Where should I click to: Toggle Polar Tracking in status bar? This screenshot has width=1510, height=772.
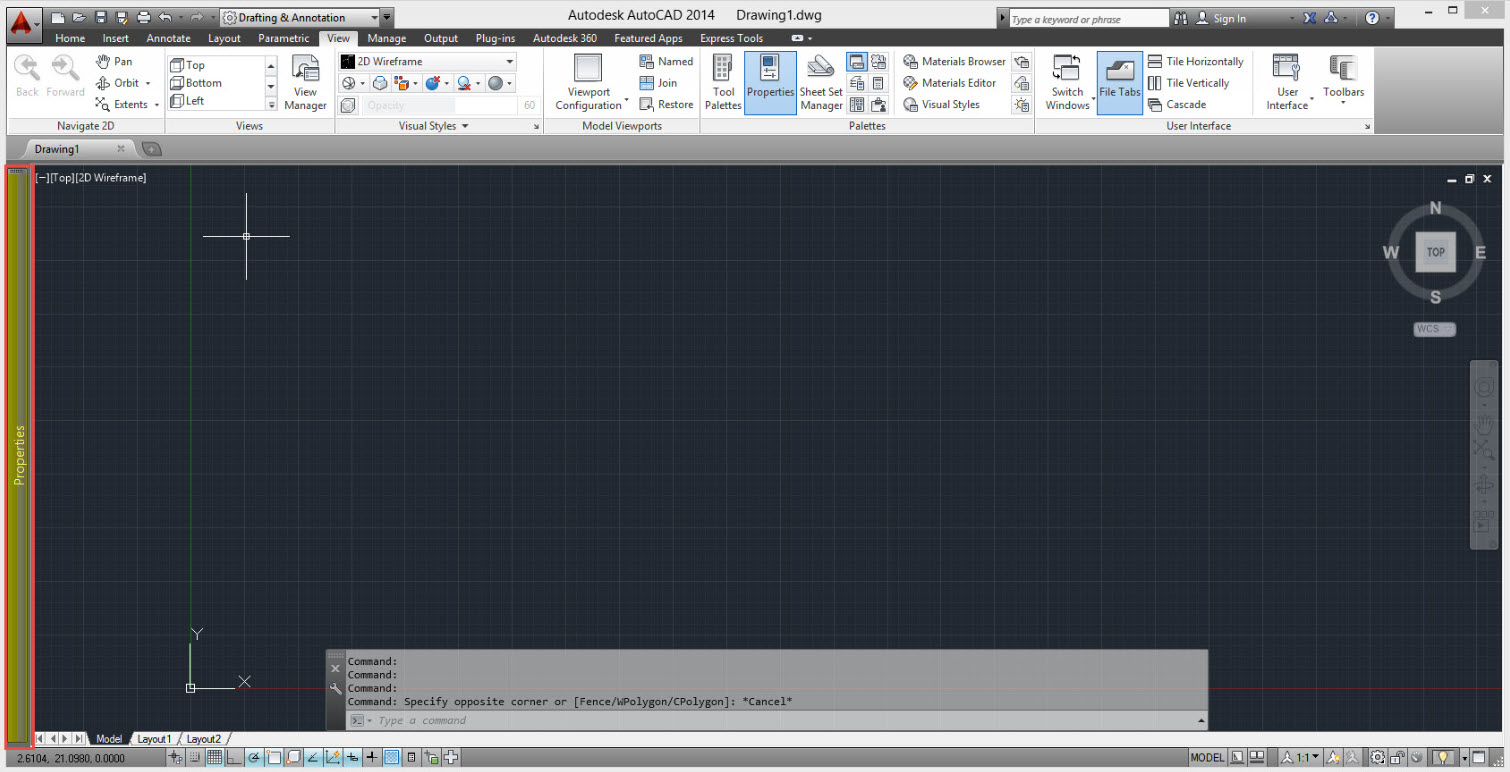click(254, 758)
